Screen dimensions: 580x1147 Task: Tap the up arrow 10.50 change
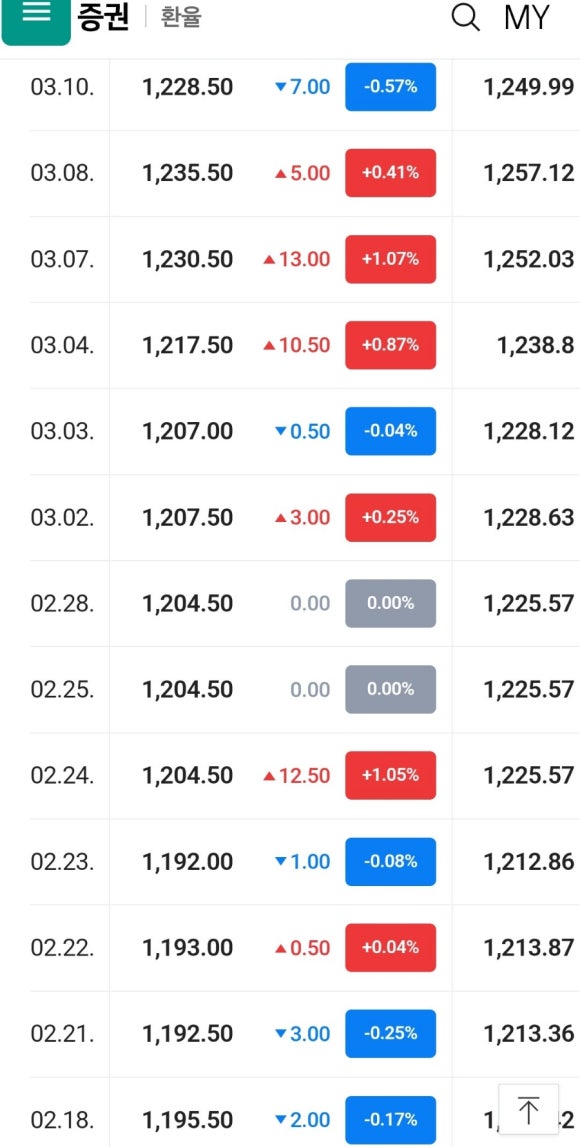point(296,345)
